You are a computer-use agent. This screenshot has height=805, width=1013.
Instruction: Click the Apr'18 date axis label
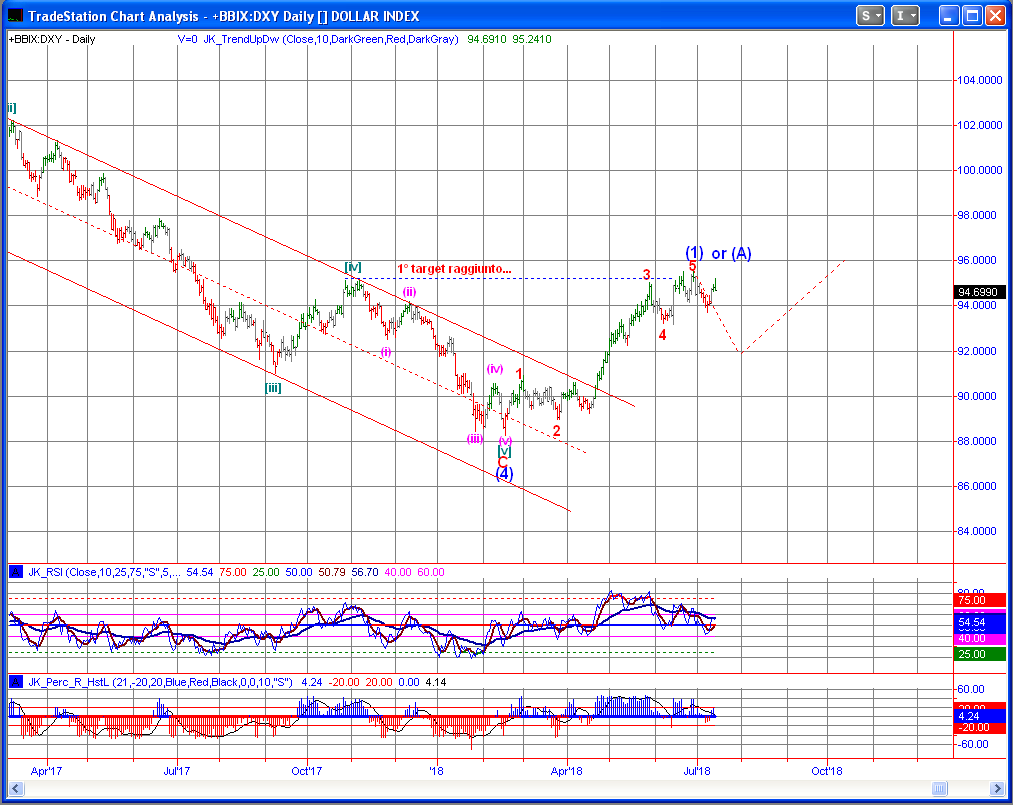coord(567,771)
